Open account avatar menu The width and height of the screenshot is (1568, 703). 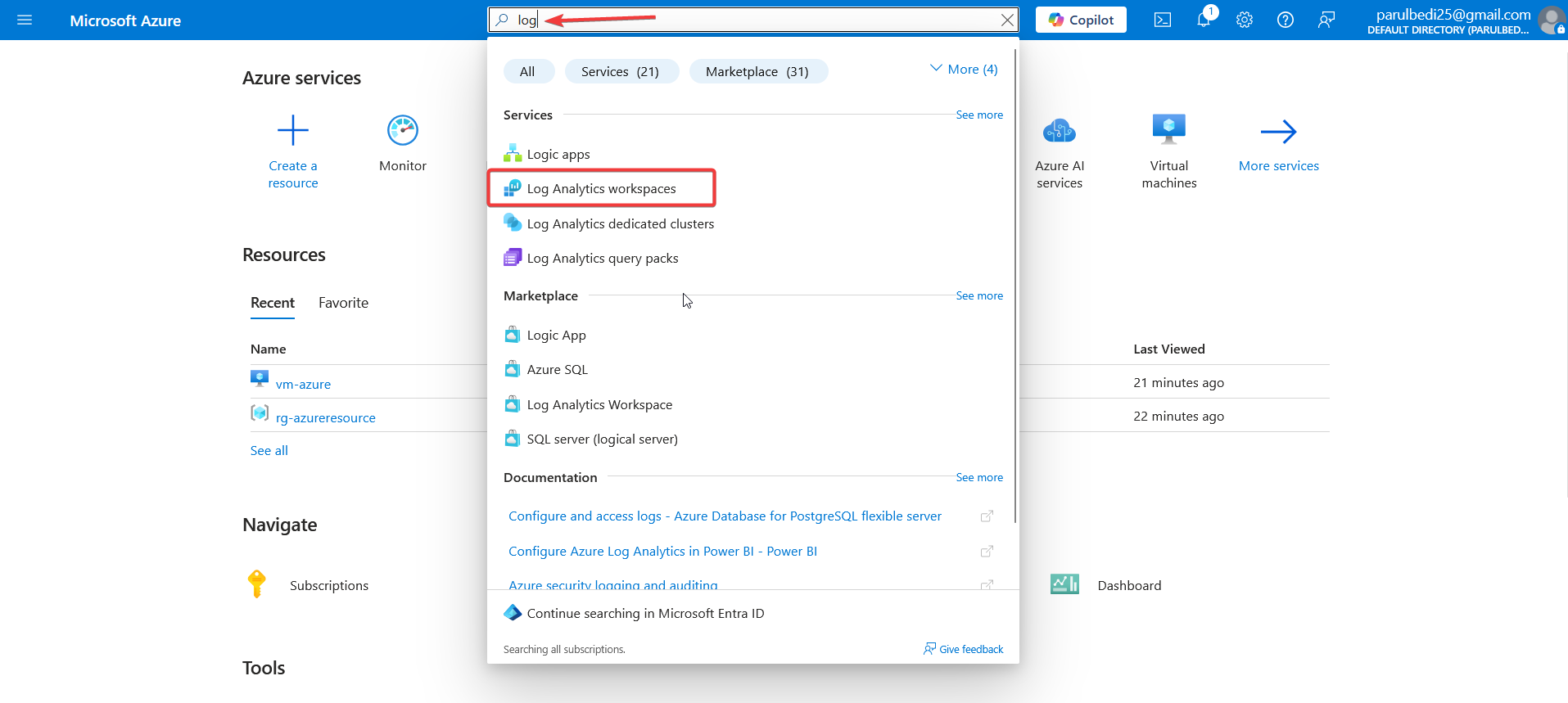(x=1552, y=20)
